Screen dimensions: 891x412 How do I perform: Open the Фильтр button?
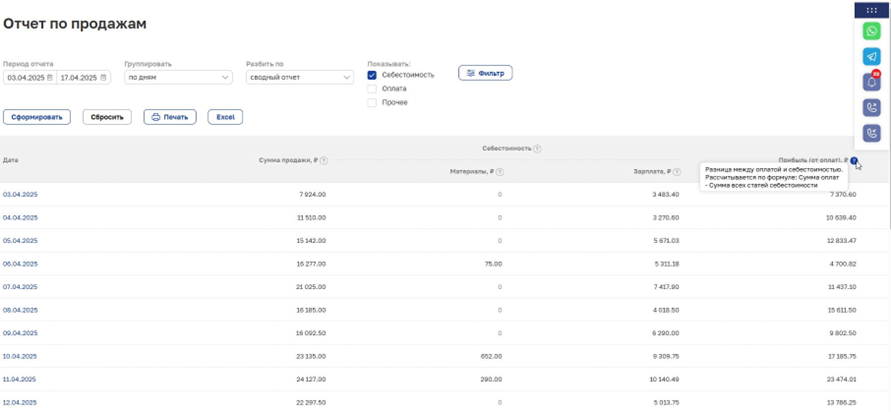(x=485, y=73)
